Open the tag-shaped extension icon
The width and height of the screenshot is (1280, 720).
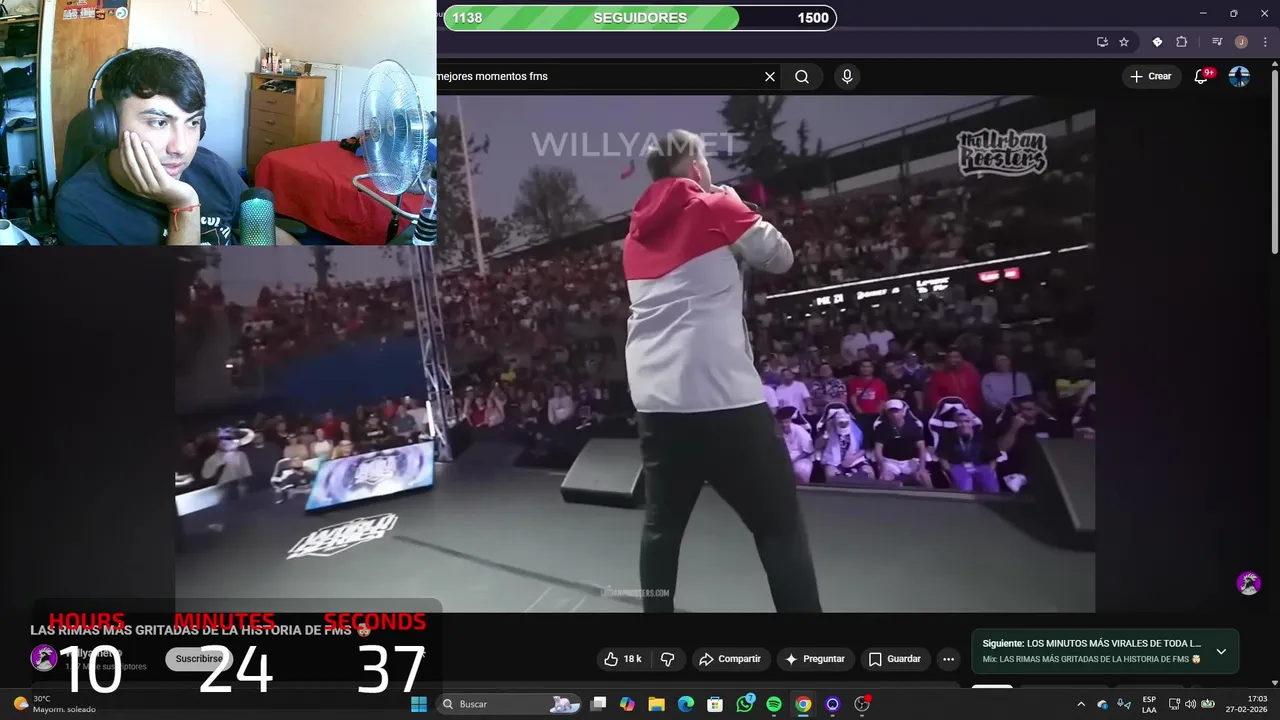tap(1157, 42)
